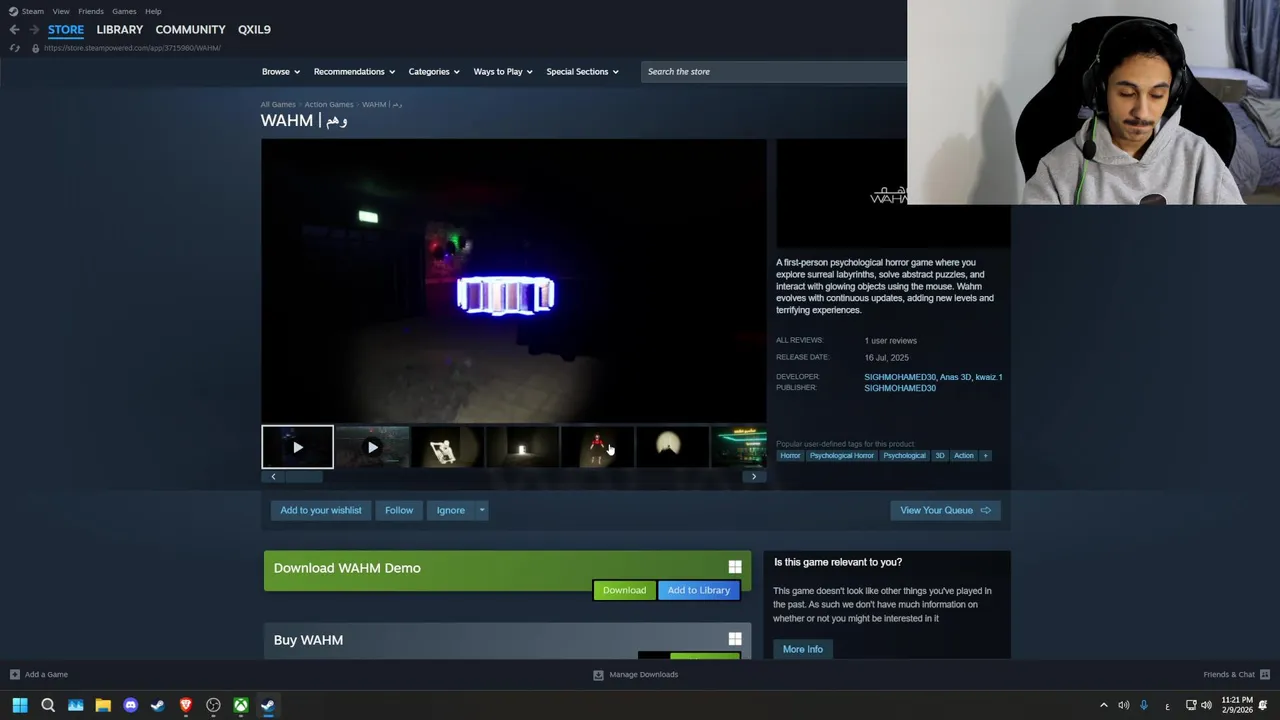Screen dimensions: 1280x720
Task: Expand the Ways to Play dropdown
Action: pyautogui.click(x=503, y=72)
